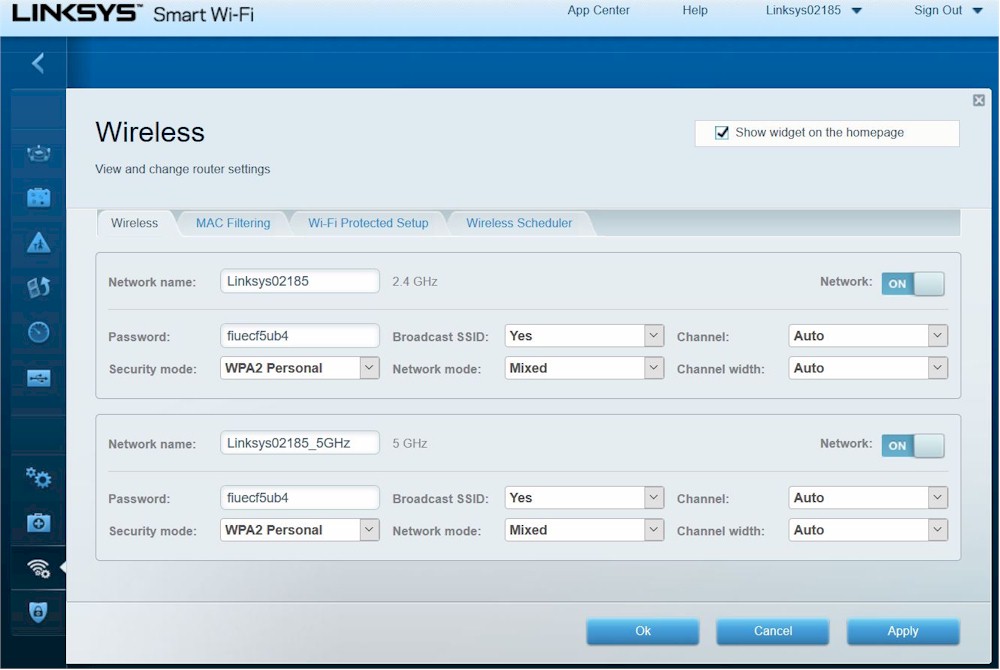Open the 5 GHz Network mode dropdown
The image size is (1000, 670).
pos(584,530)
